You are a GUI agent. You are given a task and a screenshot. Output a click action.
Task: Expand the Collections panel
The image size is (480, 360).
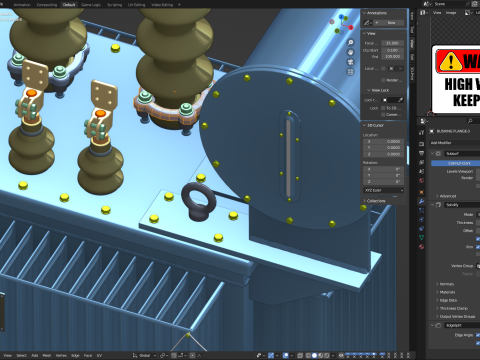tap(364, 201)
